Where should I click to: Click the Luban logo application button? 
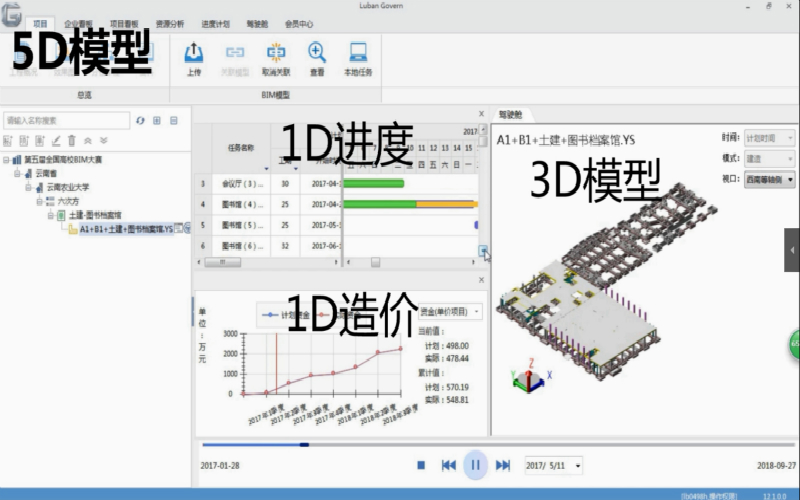point(11,14)
